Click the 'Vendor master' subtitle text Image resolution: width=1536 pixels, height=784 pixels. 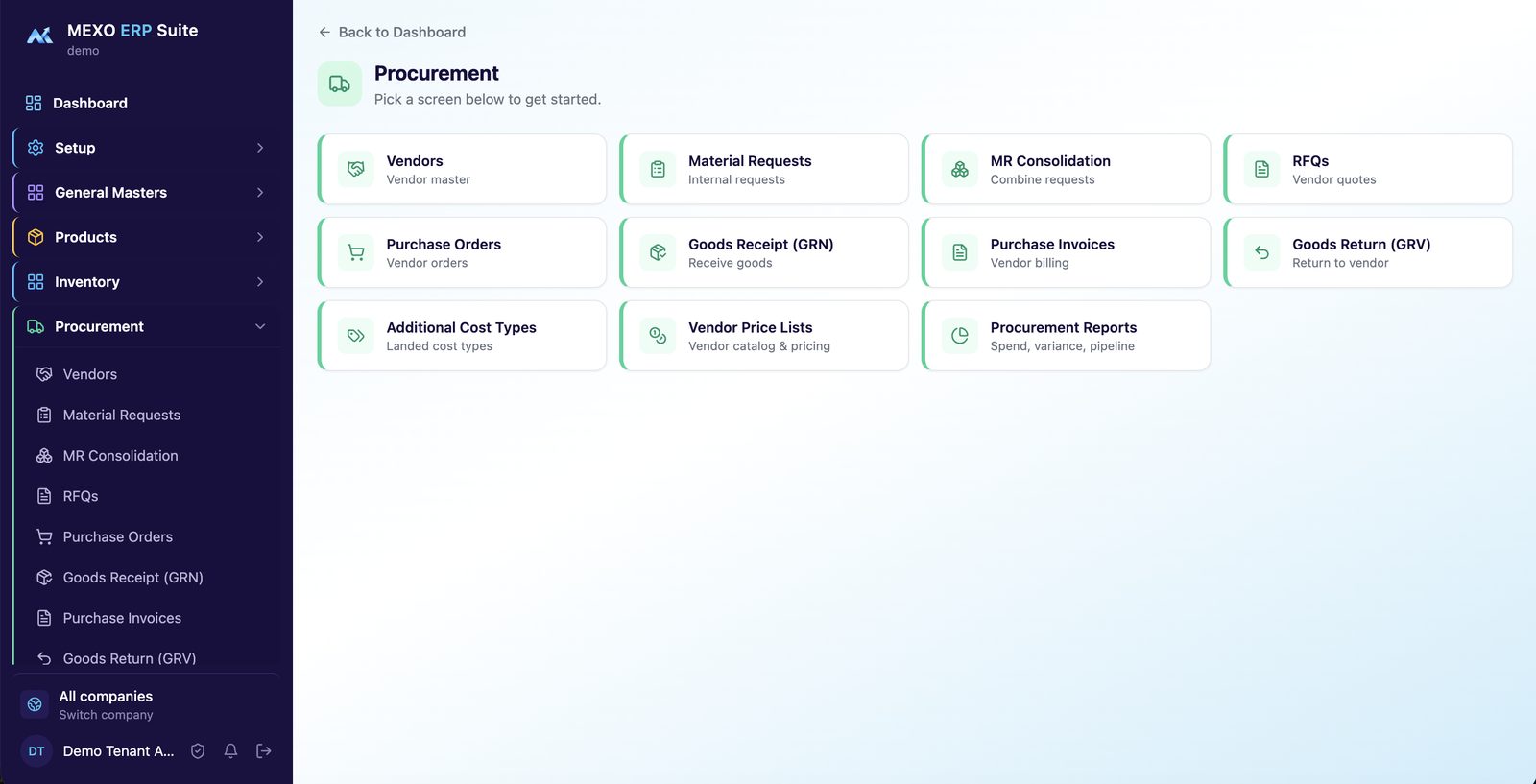(428, 179)
